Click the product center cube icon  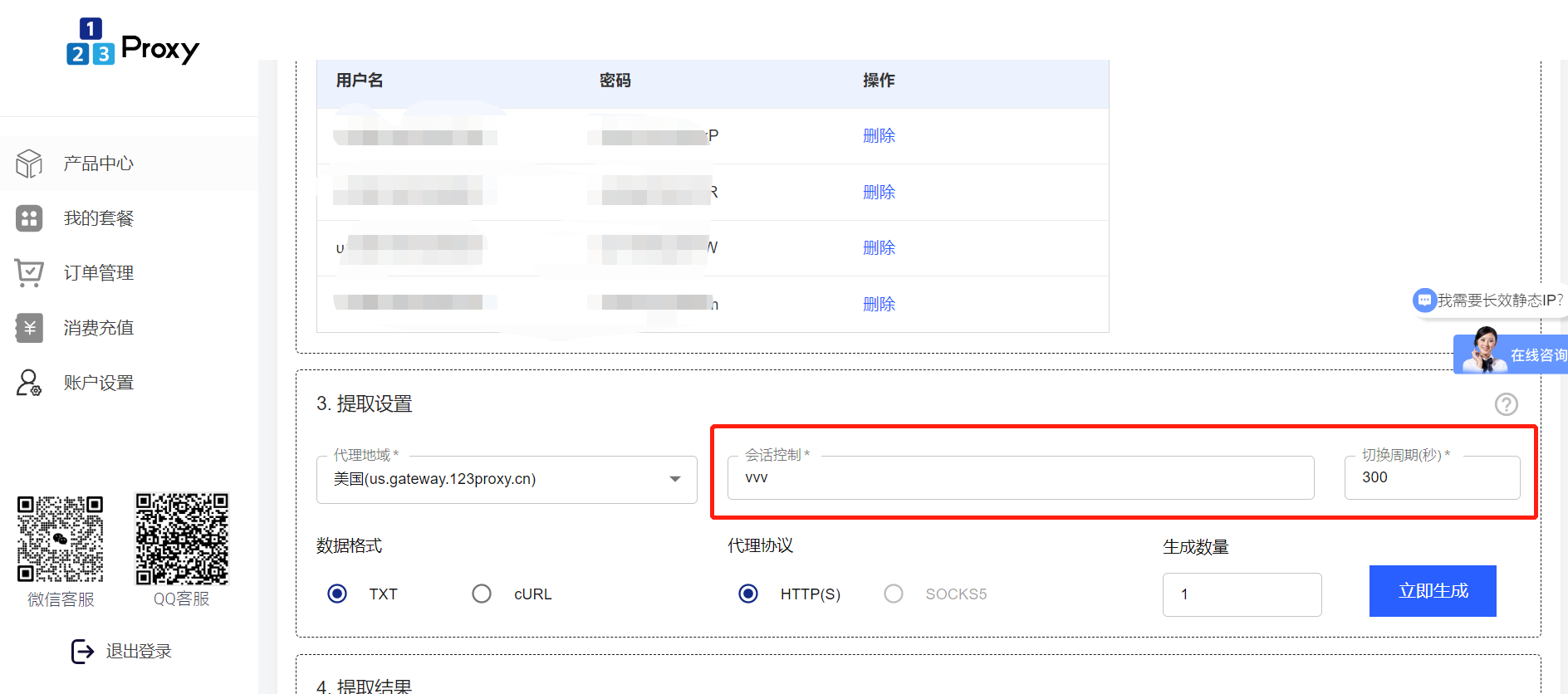coord(29,164)
